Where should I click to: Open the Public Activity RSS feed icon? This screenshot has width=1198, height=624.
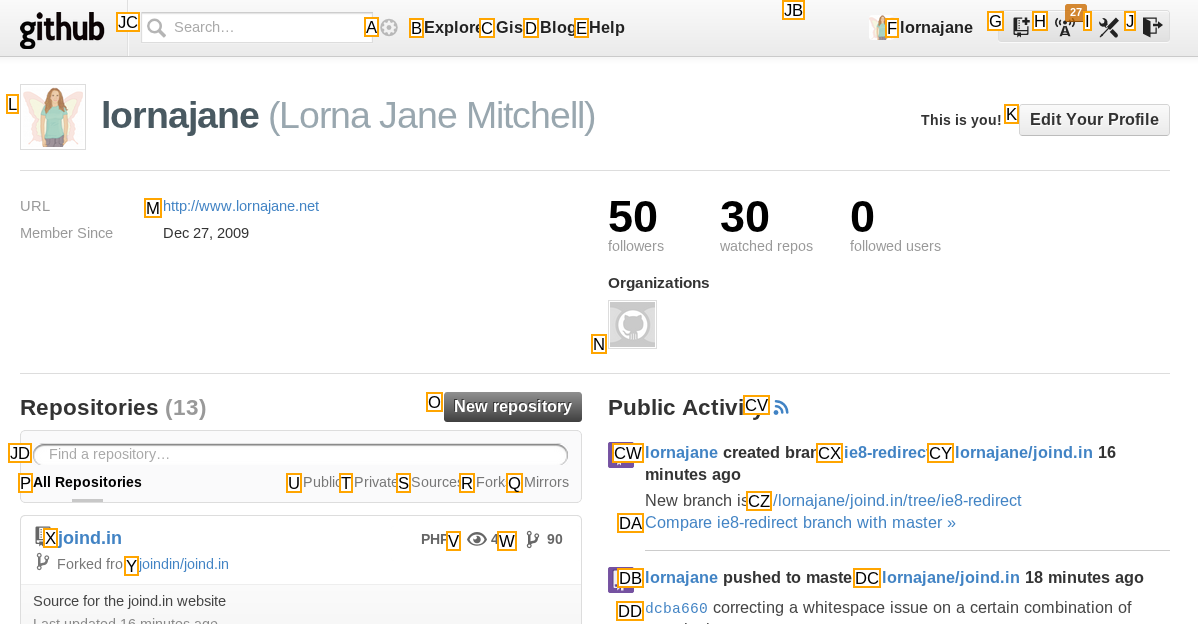pyautogui.click(x=781, y=408)
